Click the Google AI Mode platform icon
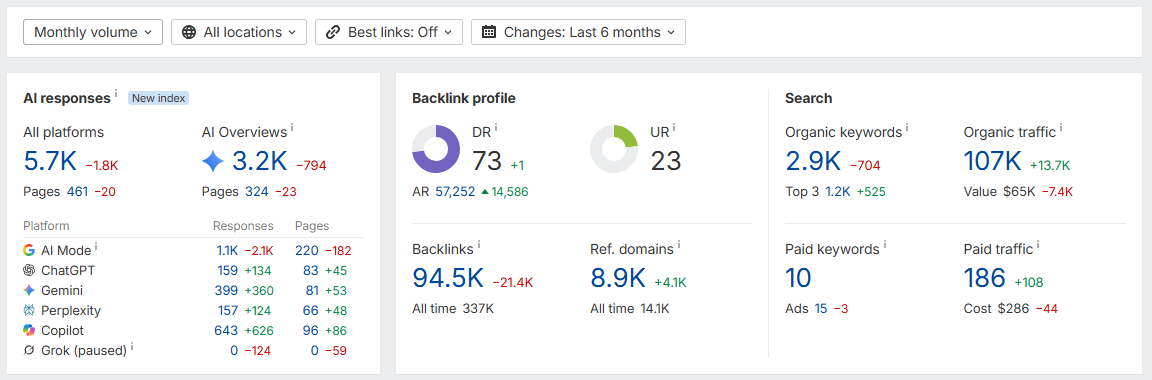The image size is (1152, 380). click(29, 251)
